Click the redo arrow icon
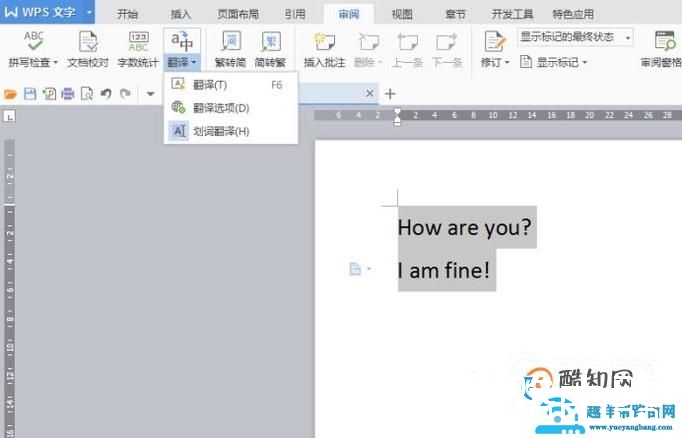The height and width of the screenshot is (438, 682). (125, 94)
